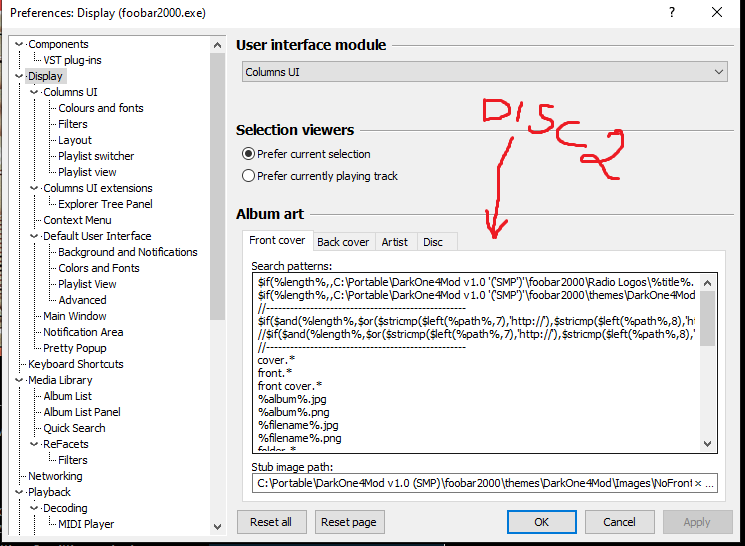Screen dimensions: 745x546
Task: Collapse the ReFacets tree node
Action: point(34,444)
